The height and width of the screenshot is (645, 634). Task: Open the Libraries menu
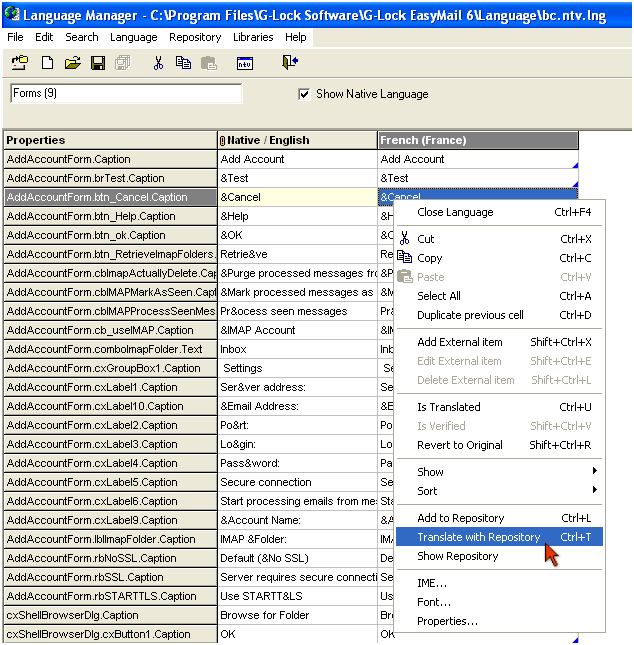click(x=253, y=37)
